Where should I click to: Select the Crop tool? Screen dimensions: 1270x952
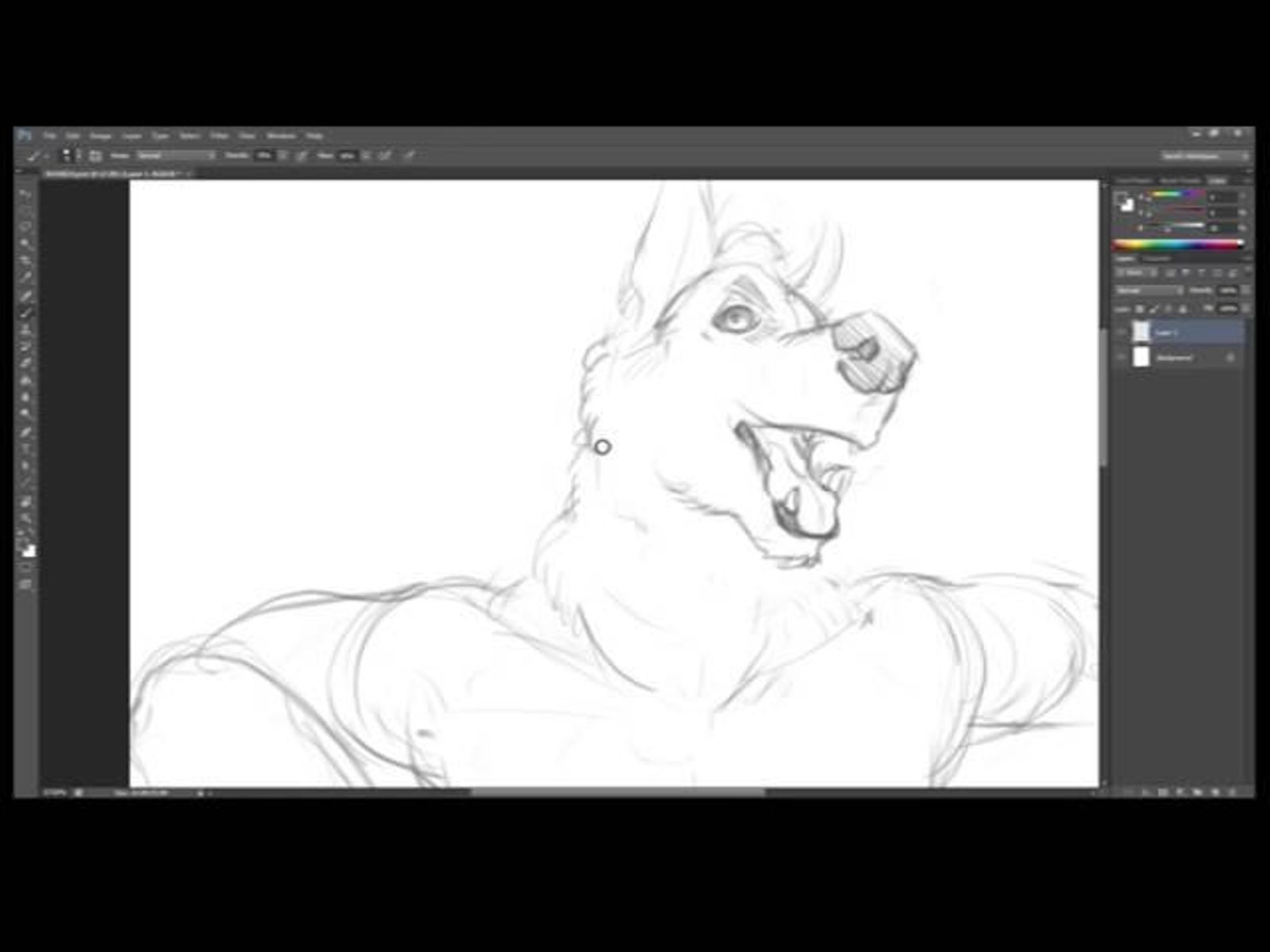point(25,260)
